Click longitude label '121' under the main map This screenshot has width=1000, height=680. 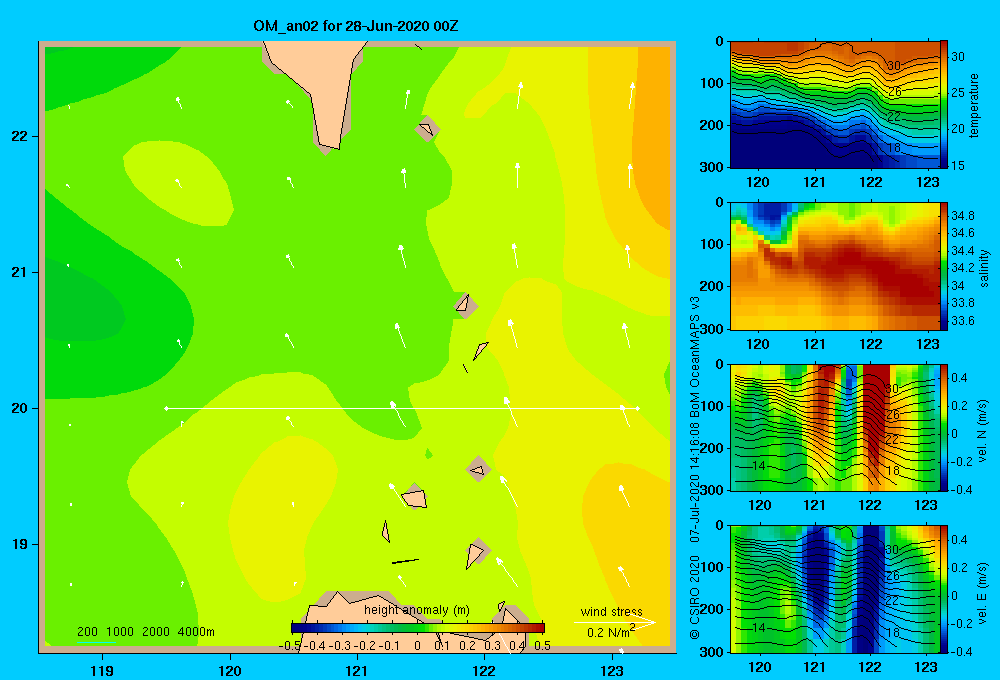357,670
